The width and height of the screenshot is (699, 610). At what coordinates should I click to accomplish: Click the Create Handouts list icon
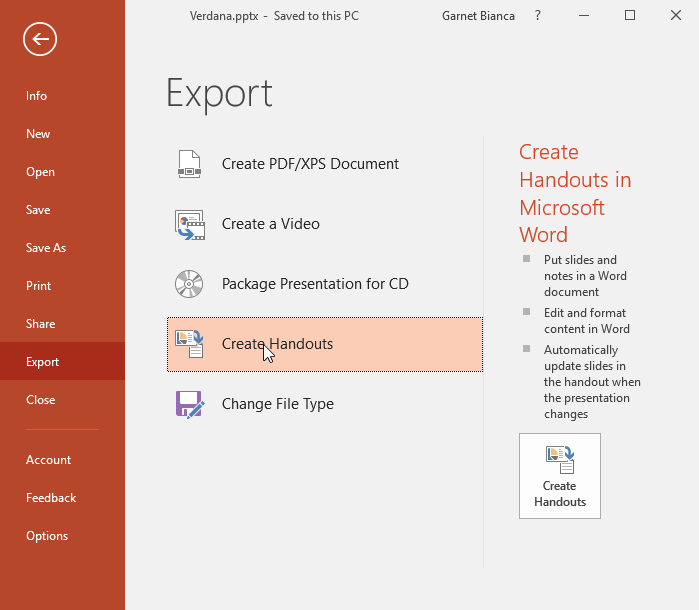pyautogui.click(x=189, y=344)
